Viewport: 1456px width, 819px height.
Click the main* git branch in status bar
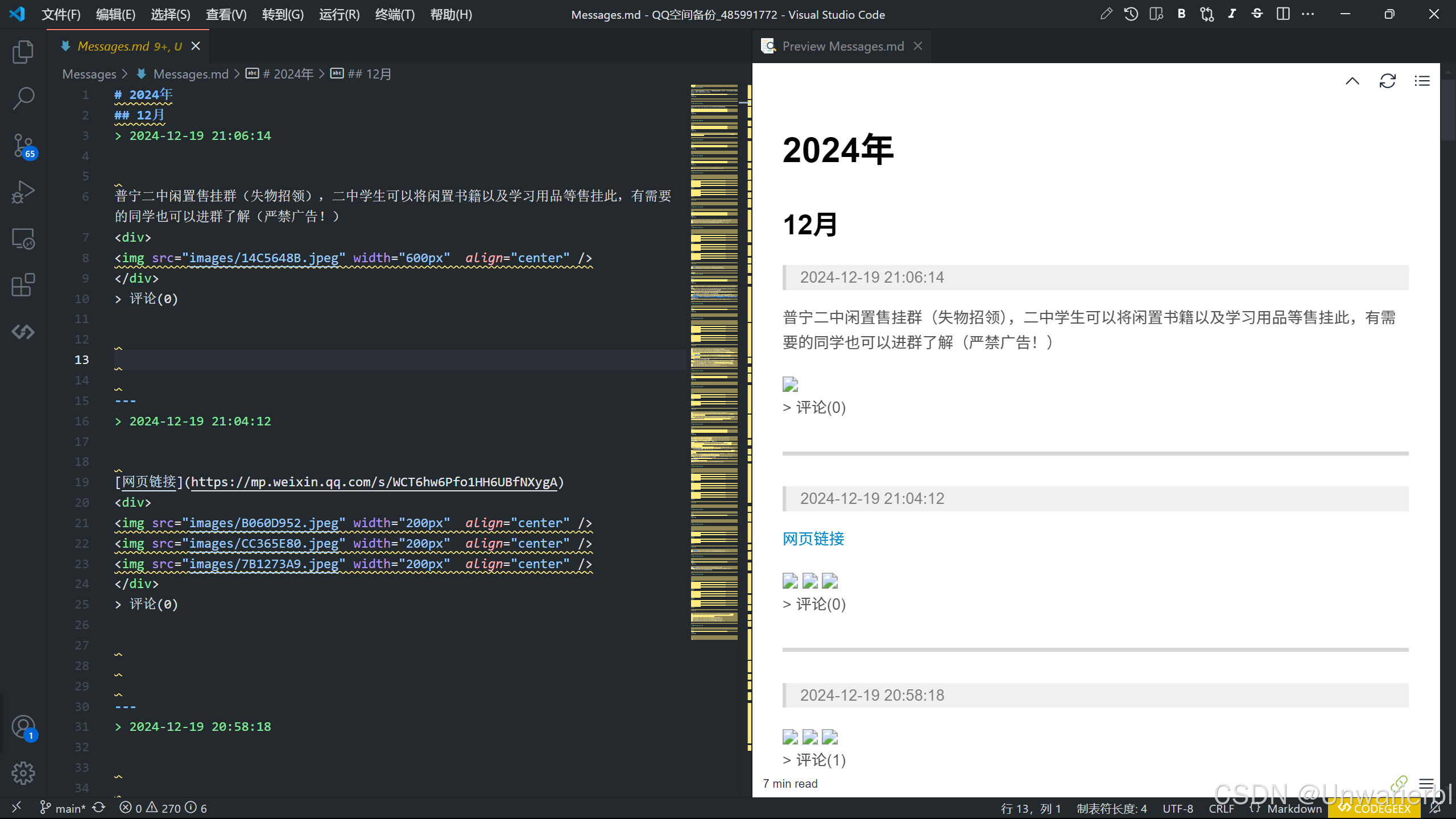64,808
